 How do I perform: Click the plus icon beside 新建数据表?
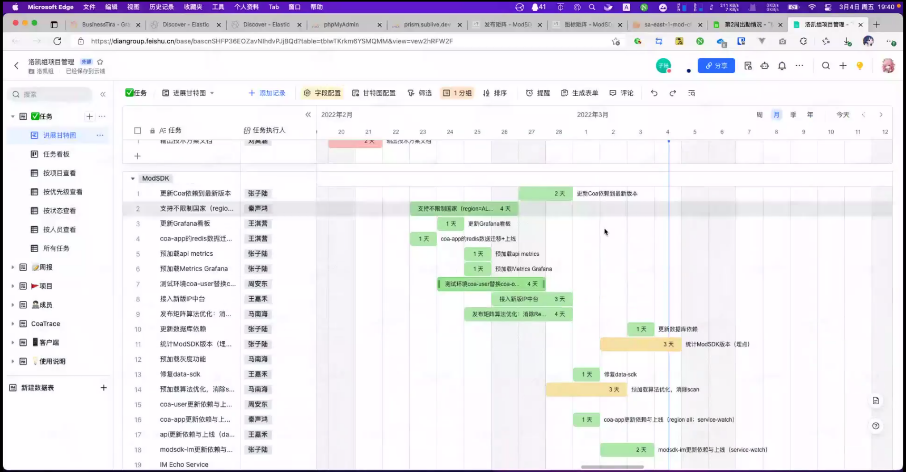[103, 387]
